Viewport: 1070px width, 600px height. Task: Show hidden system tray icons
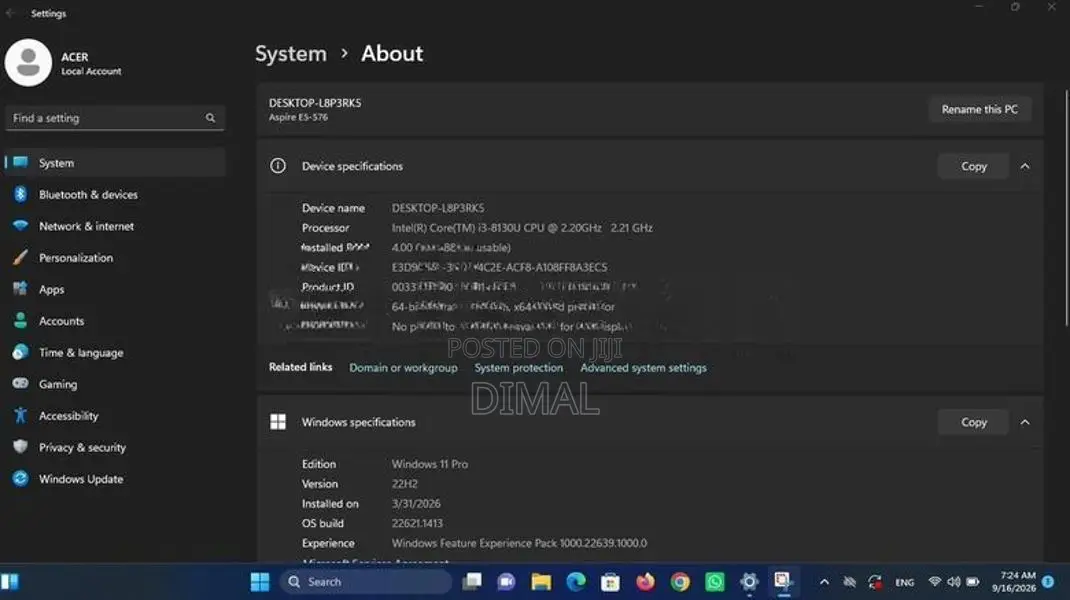click(x=824, y=582)
